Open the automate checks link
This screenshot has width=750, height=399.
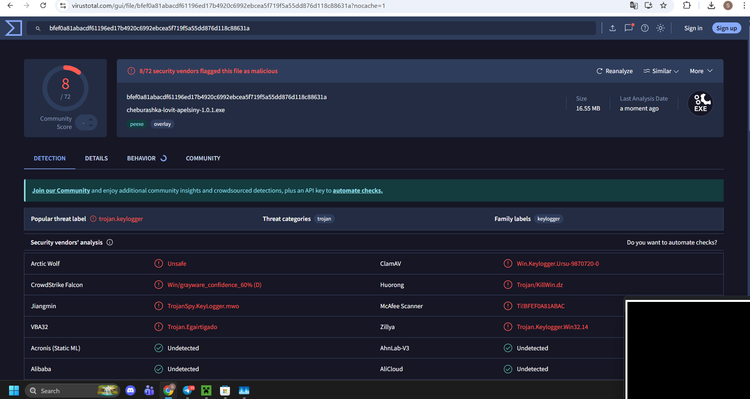click(x=357, y=190)
